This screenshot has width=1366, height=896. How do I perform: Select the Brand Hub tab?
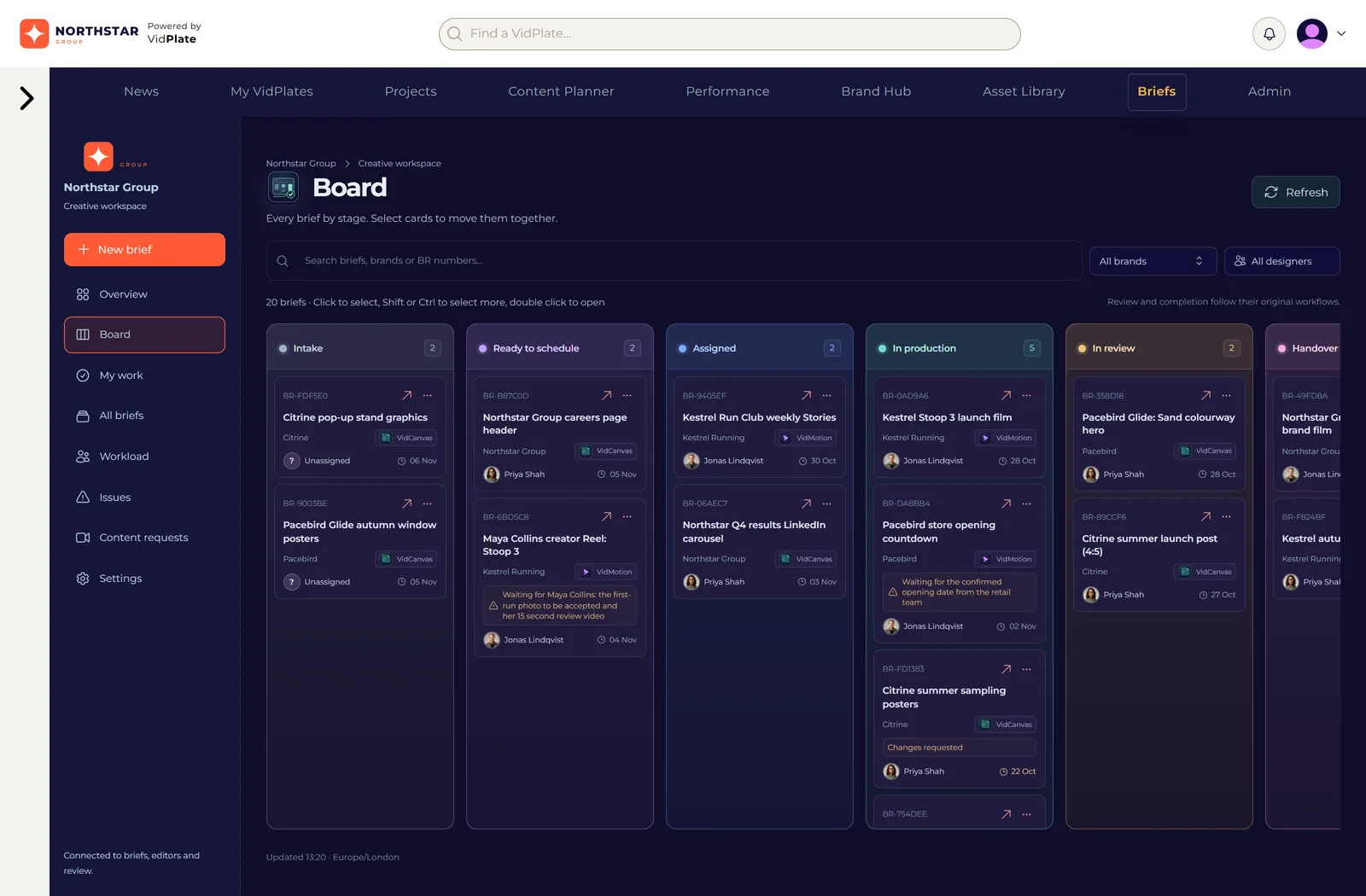tap(876, 91)
